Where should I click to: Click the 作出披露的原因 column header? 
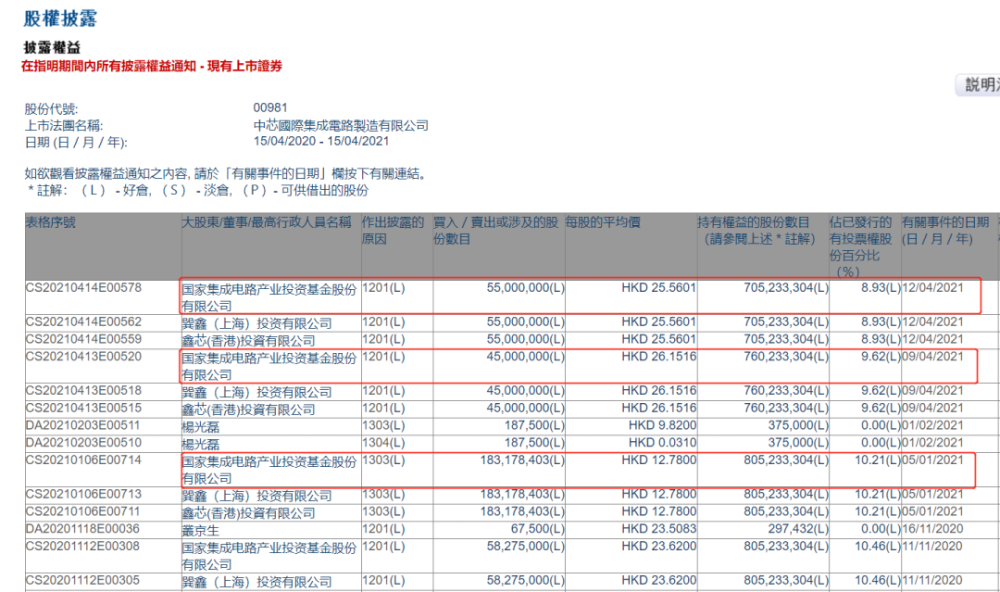point(393,230)
